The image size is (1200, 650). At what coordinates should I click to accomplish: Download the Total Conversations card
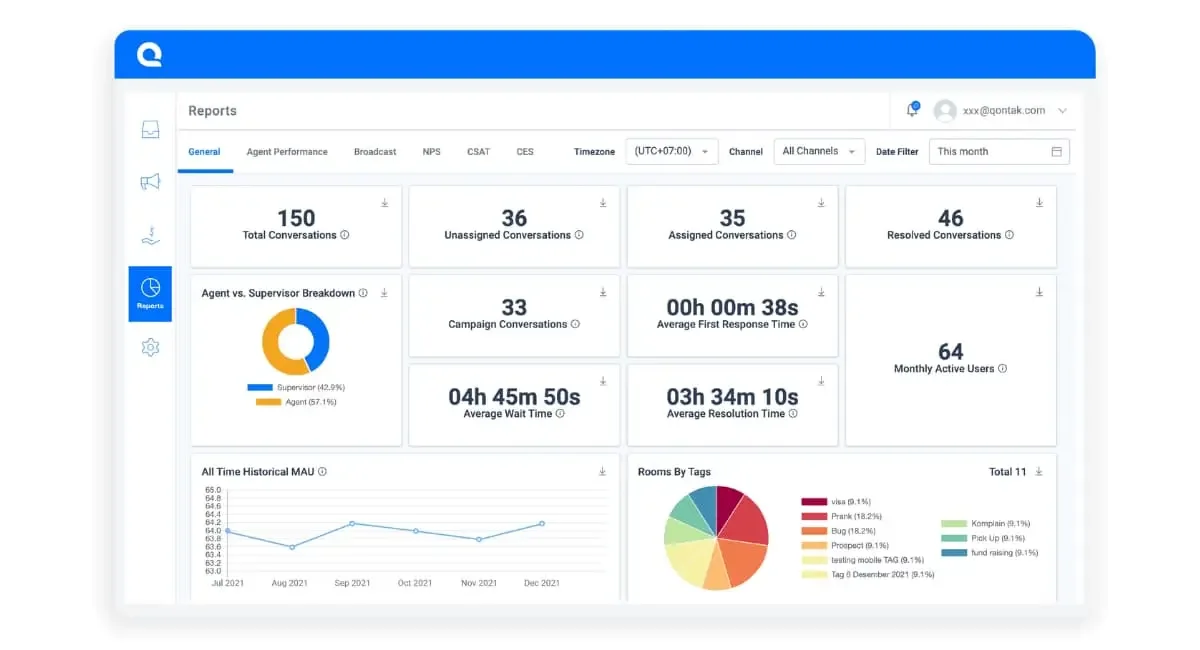tap(384, 203)
